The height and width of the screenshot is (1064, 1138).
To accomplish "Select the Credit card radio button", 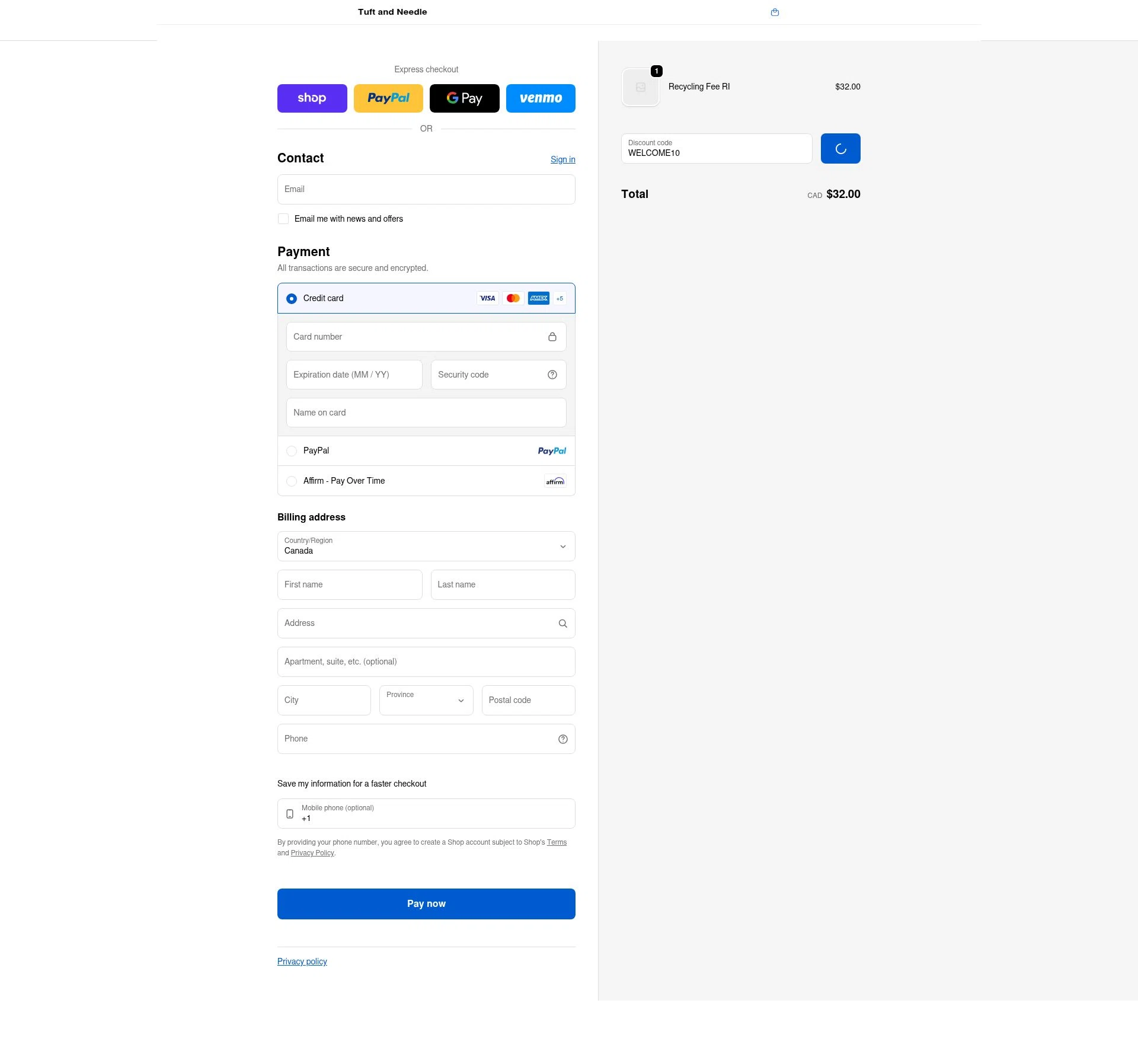I will point(292,299).
